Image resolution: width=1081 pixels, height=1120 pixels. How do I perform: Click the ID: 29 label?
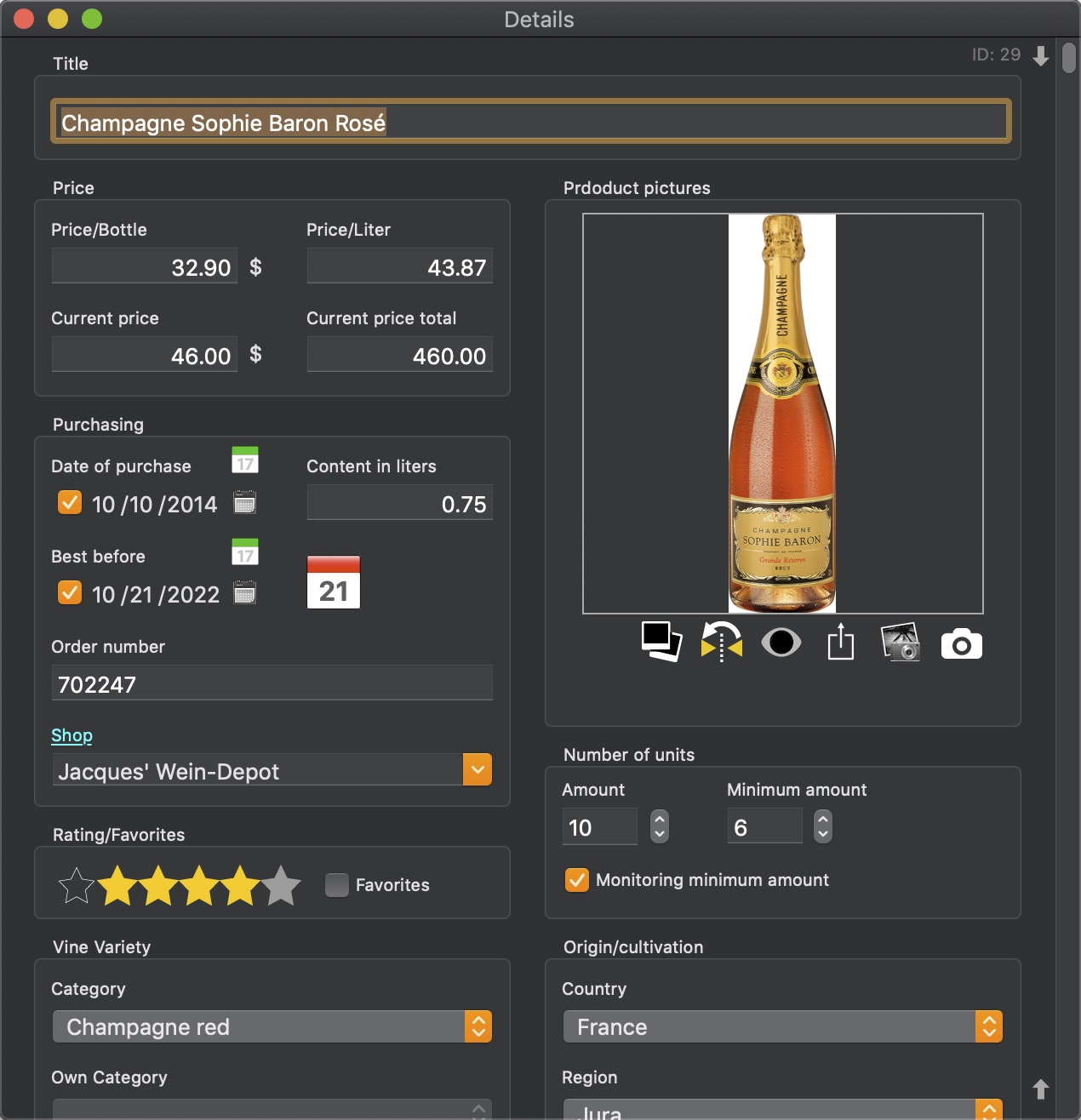click(x=997, y=54)
